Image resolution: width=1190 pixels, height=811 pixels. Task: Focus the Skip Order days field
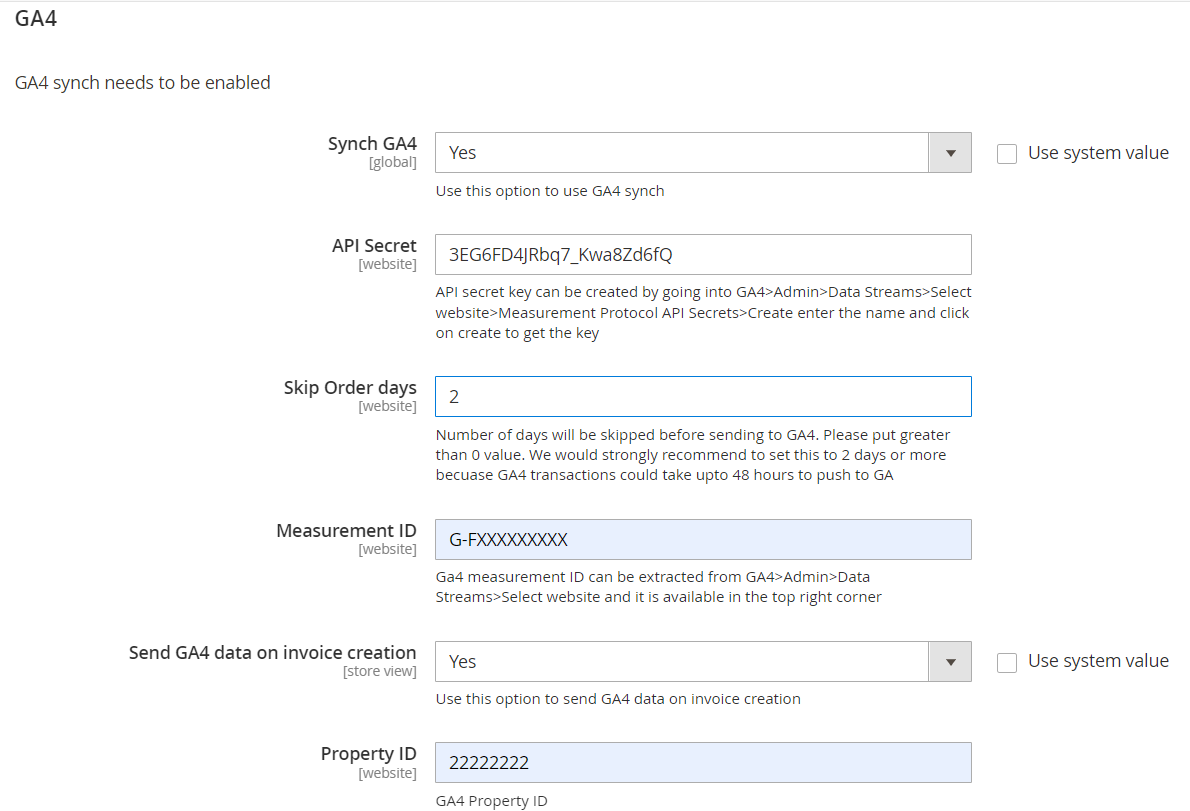coord(702,397)
